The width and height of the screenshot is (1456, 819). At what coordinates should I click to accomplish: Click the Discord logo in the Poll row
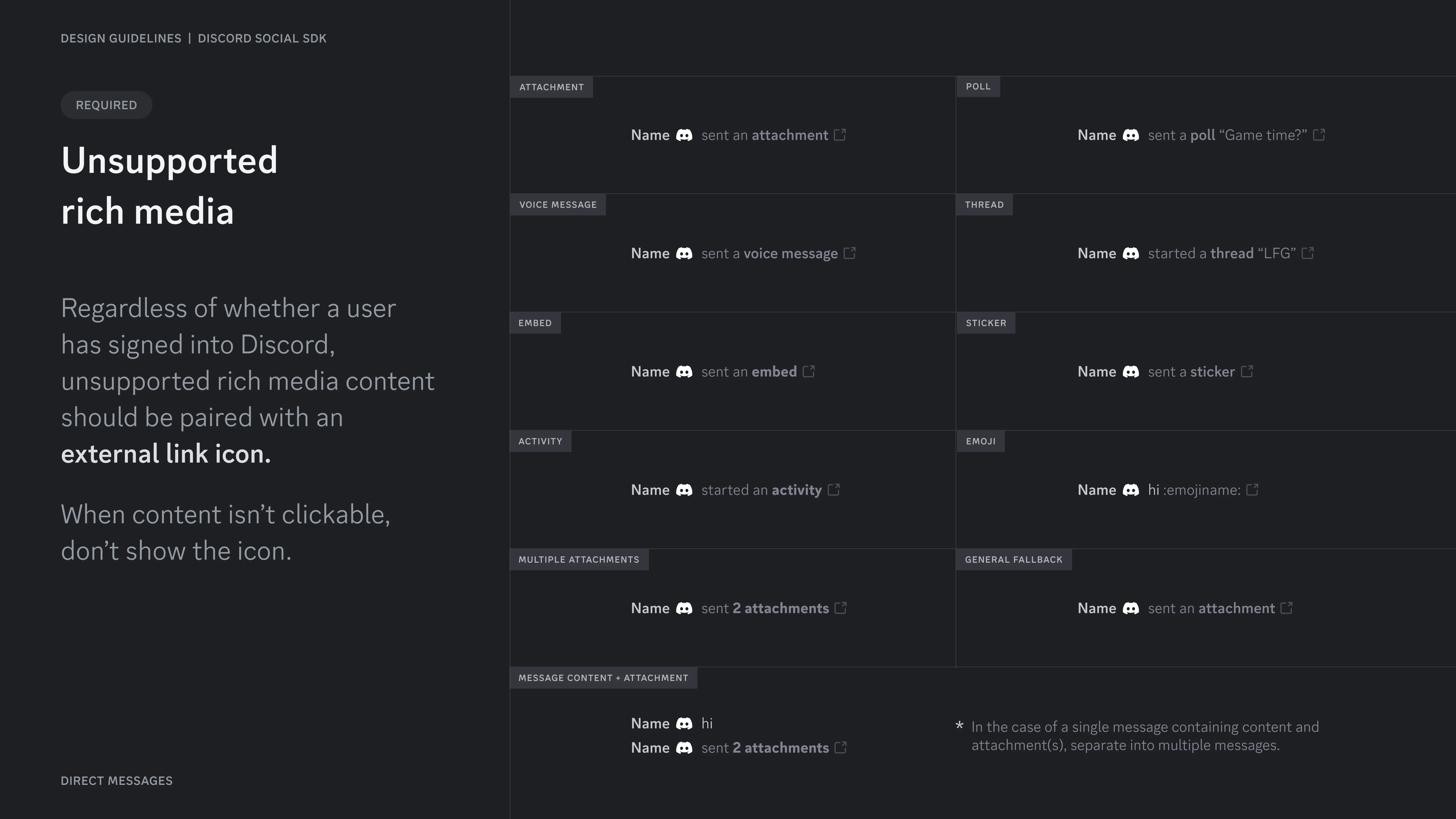pyautogui.click(x=1130, y=135)
